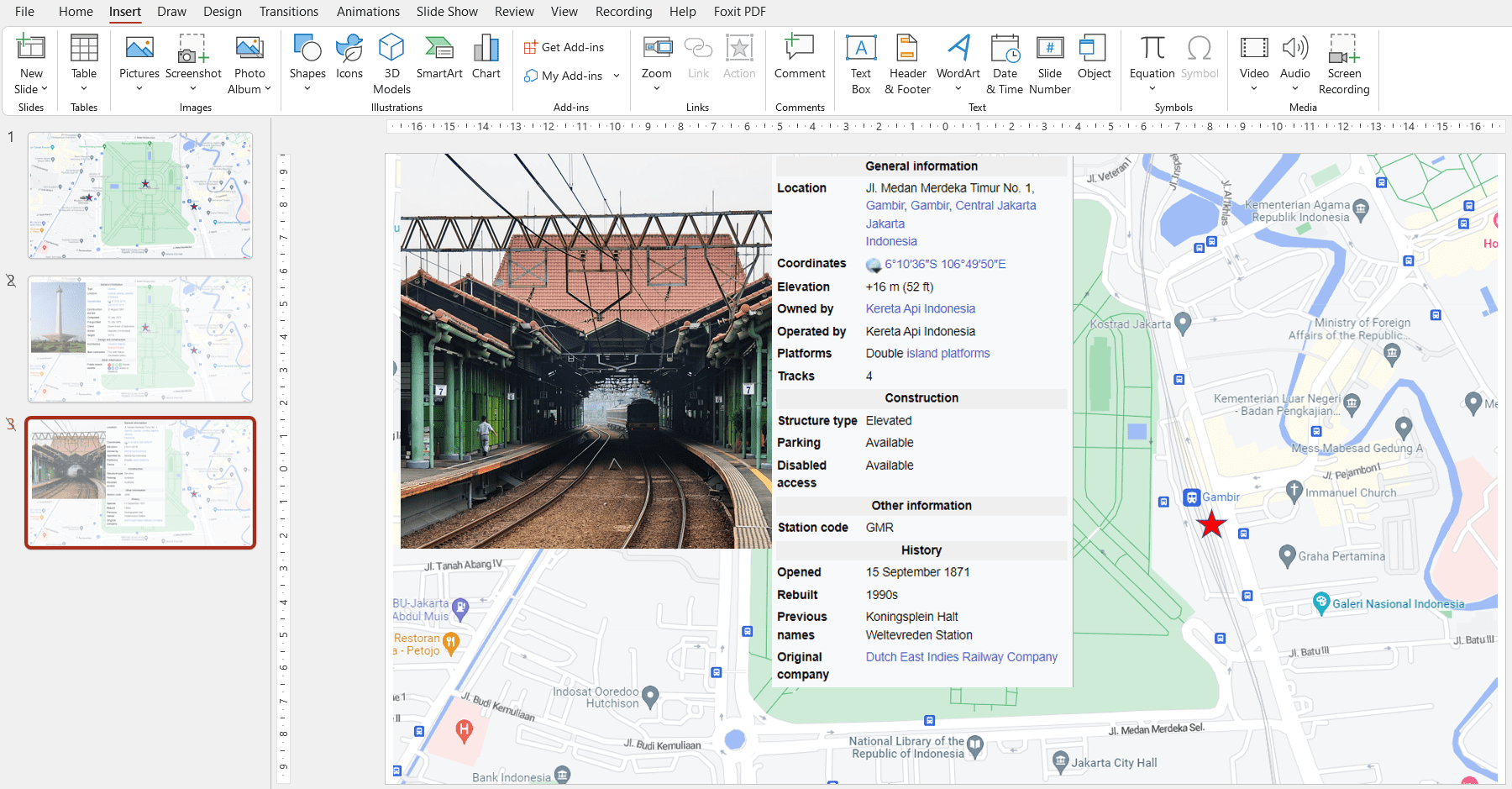Click the "Weltevreden Station" text
This screenshot has height=789, width=1512.
click(919, 635)
